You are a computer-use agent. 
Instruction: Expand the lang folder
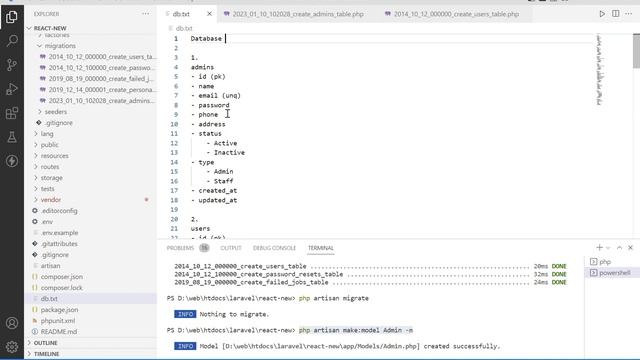(x=47, y=133)
